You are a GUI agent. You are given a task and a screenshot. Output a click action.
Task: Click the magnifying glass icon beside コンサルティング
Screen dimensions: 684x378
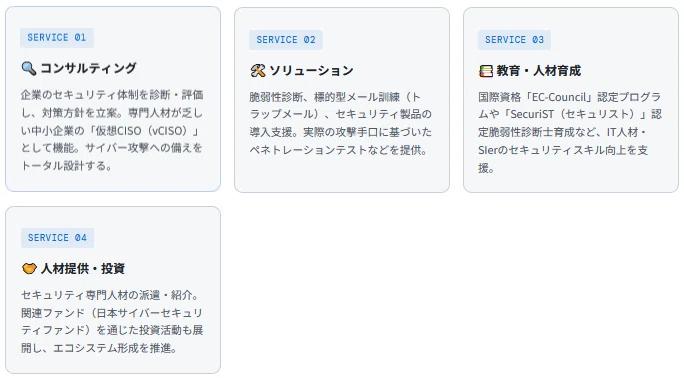[29, 68]
